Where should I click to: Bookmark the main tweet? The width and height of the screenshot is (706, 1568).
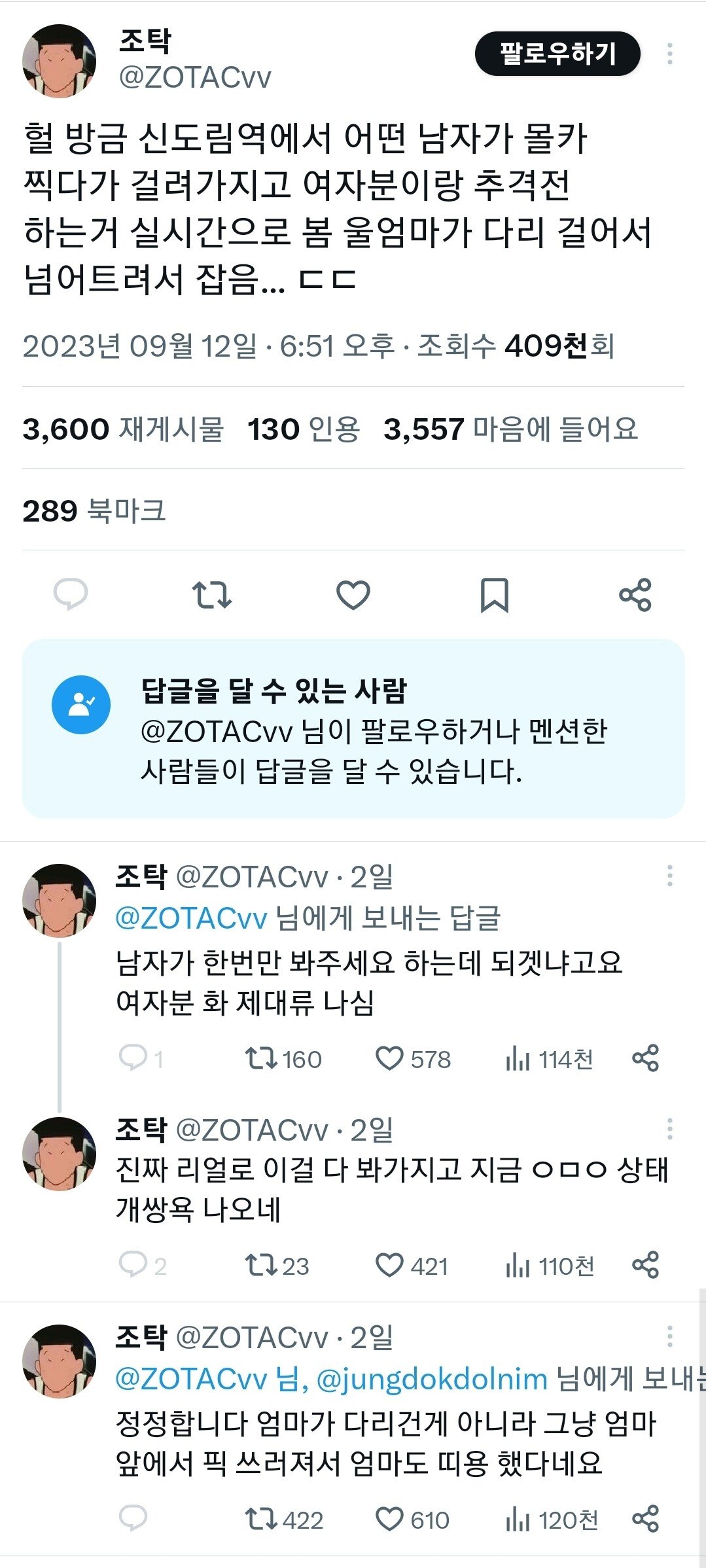494,594
